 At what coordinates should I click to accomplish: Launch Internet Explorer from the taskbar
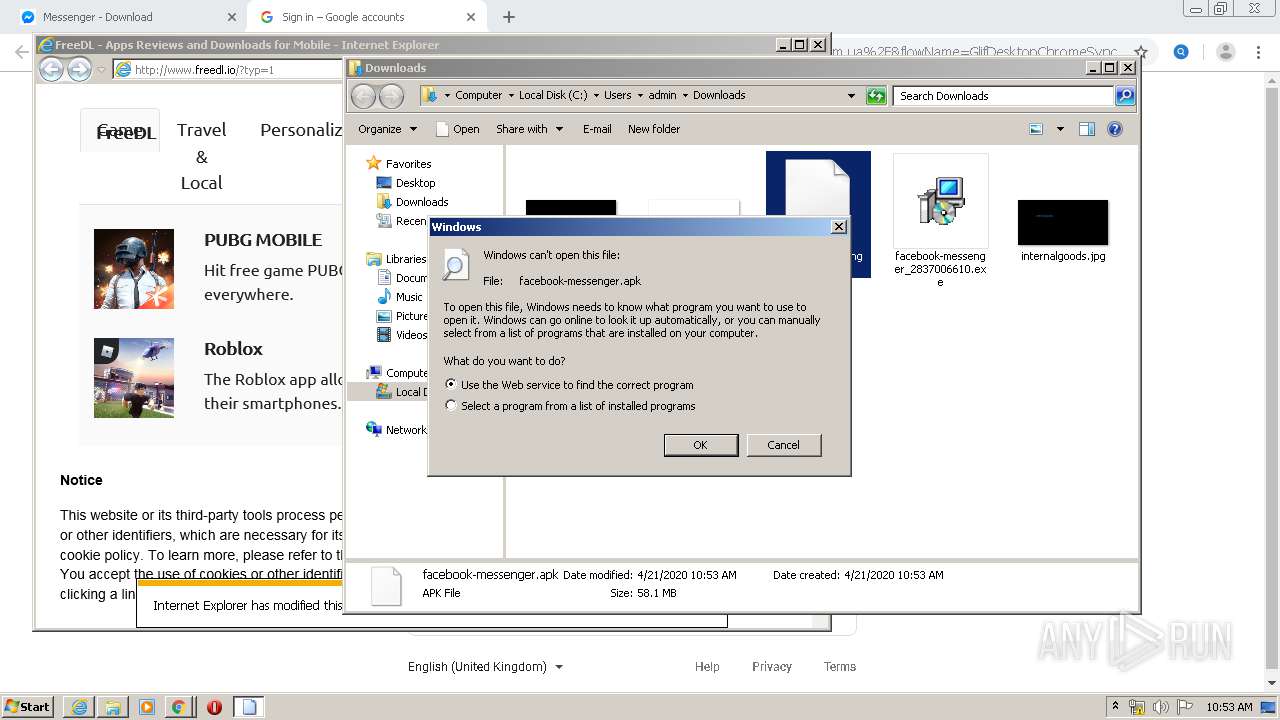[79, 707]
